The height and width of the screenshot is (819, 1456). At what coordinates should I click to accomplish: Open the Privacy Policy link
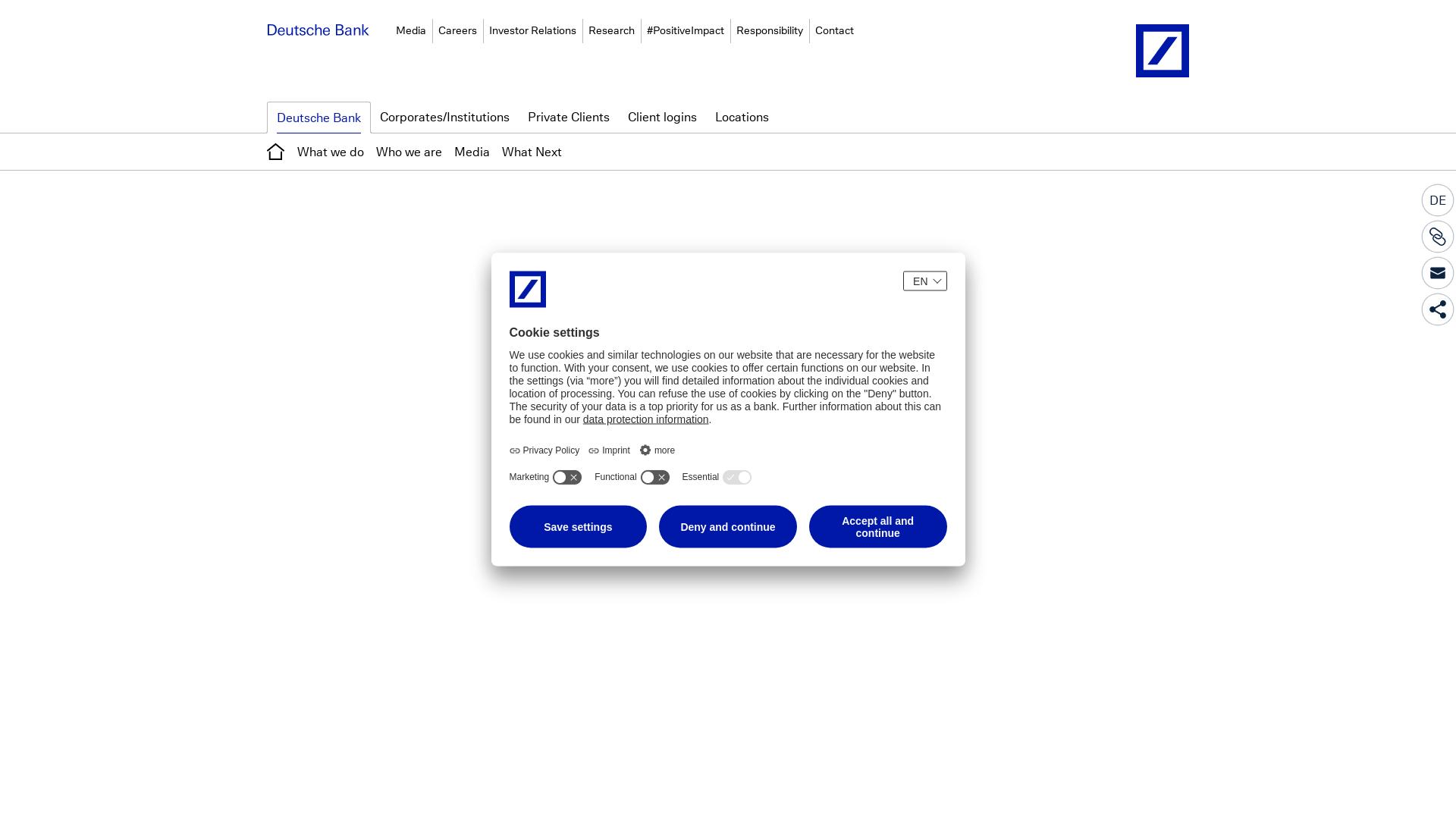pyautogui.click(x=544, y=450)
